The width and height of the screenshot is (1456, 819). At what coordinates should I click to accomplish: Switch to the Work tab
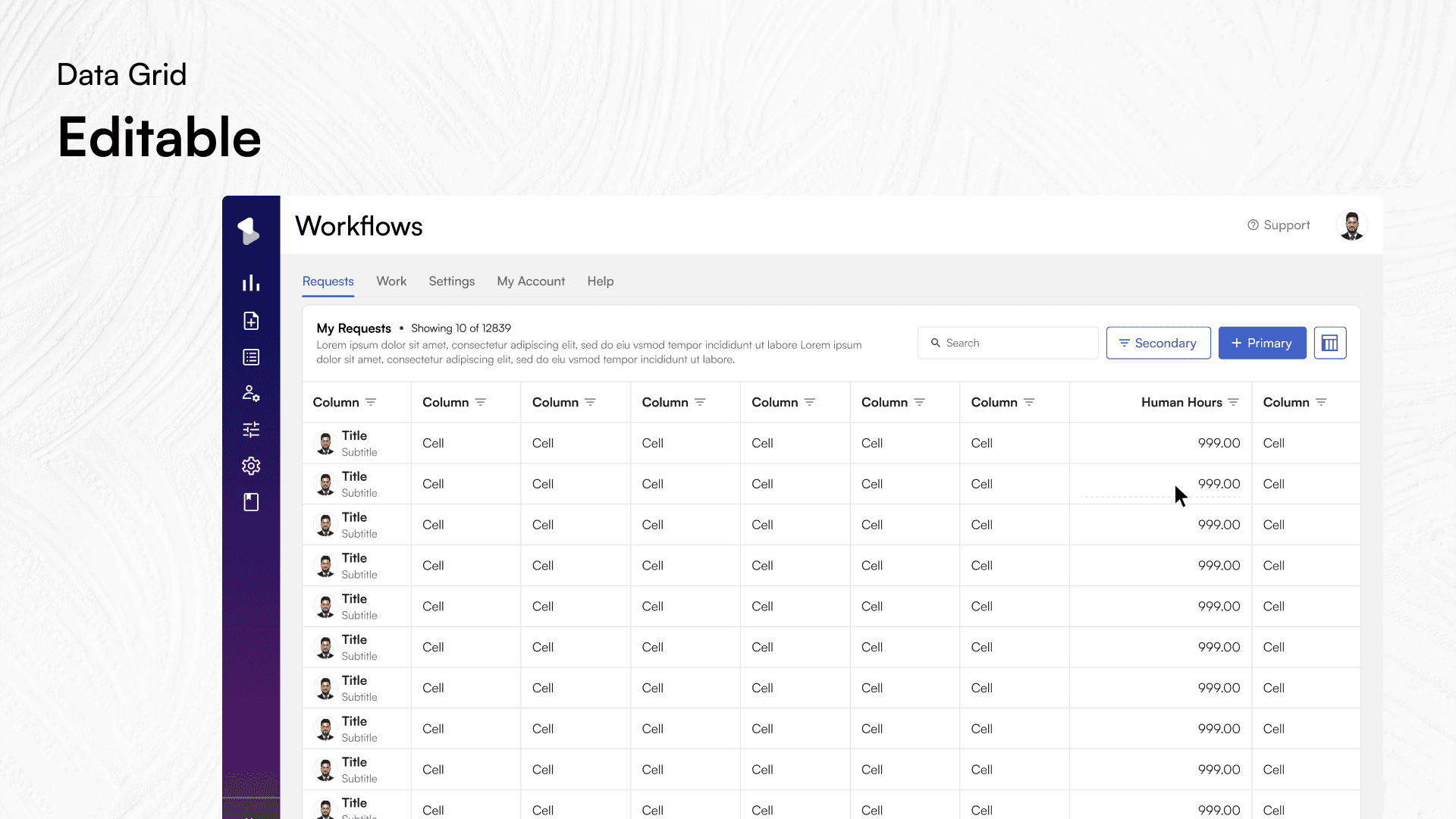391,281
